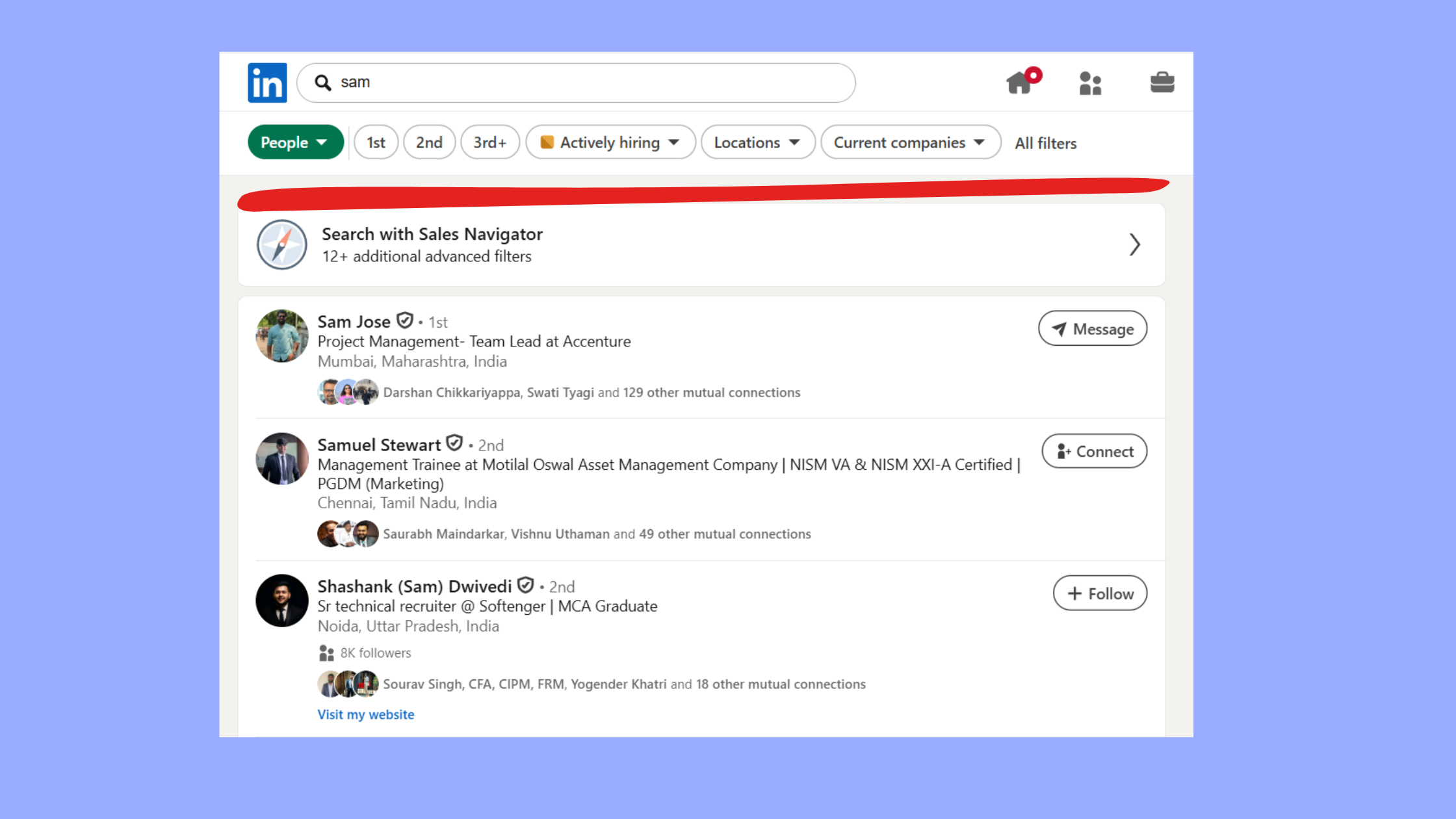
Task: Click 'Chennai, Tamil Nadu, India' location text
Action: click(407, 503)
